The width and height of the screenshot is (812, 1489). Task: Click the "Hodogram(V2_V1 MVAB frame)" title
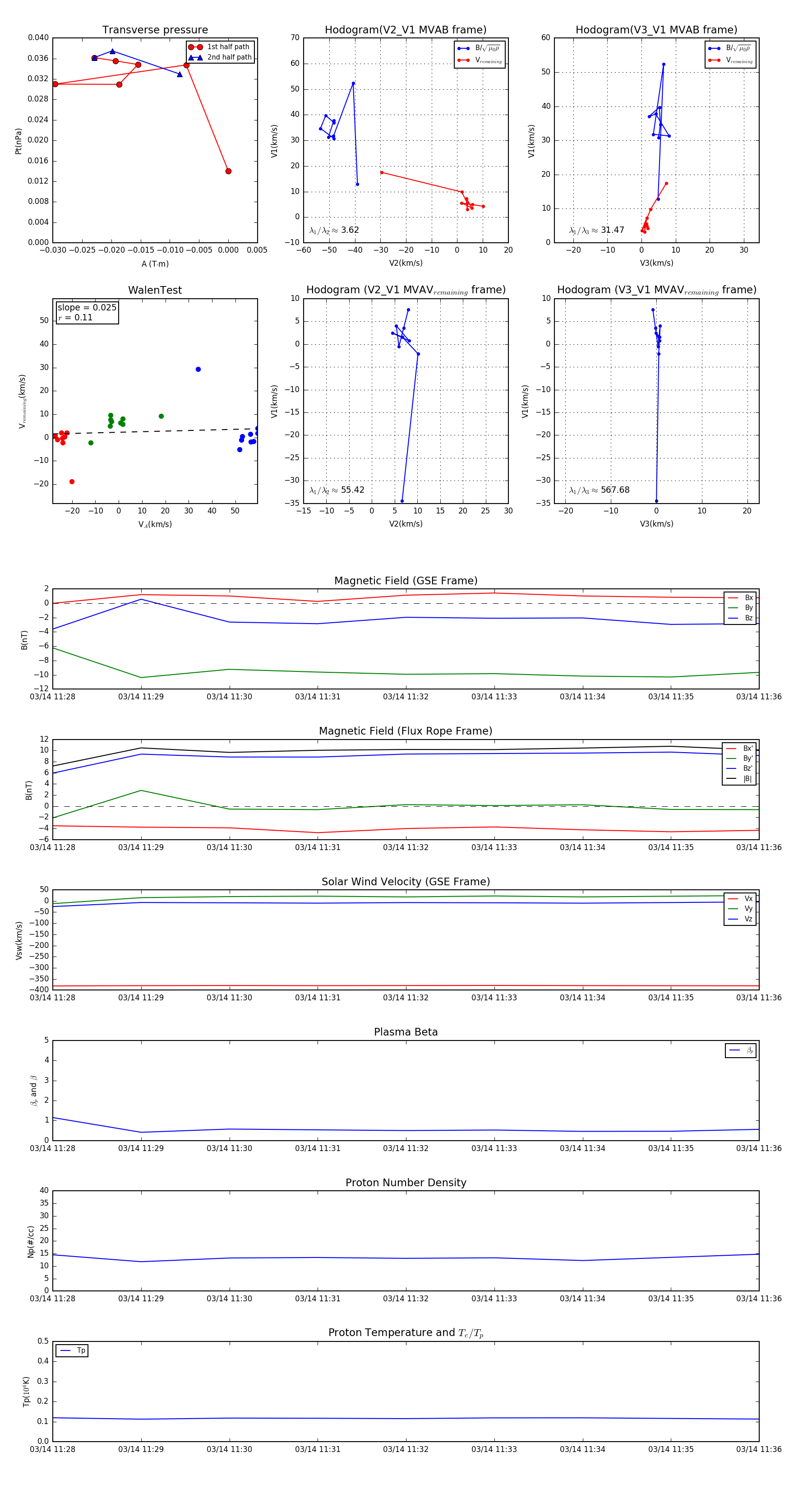406,30
